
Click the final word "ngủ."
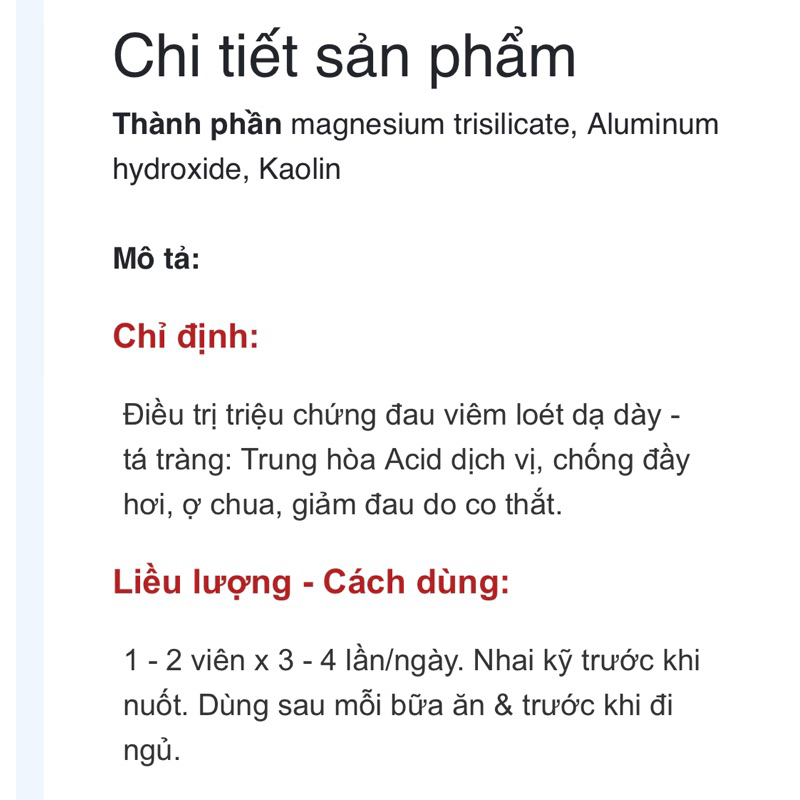point(152,752)
